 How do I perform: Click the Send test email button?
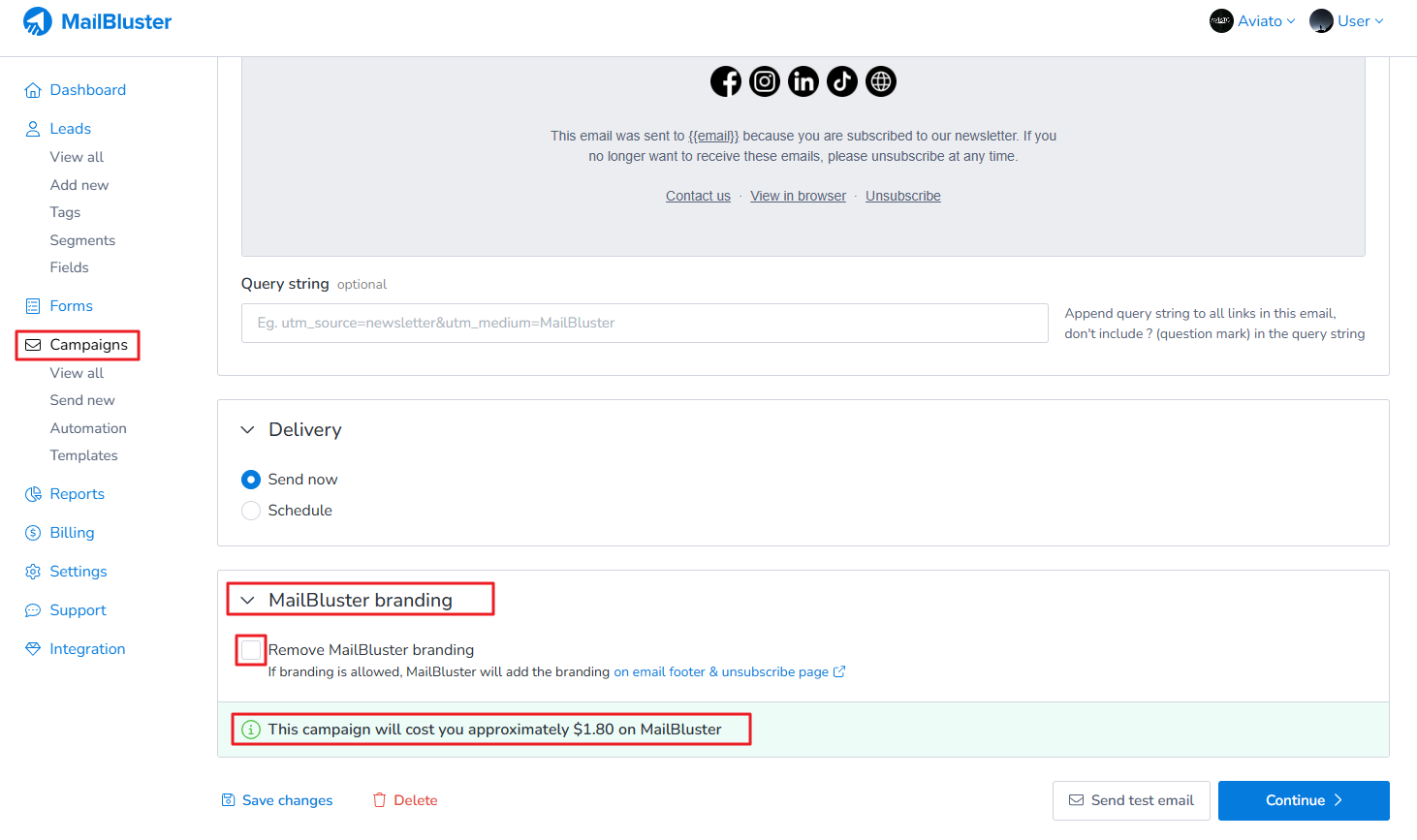coord(1131,800)
